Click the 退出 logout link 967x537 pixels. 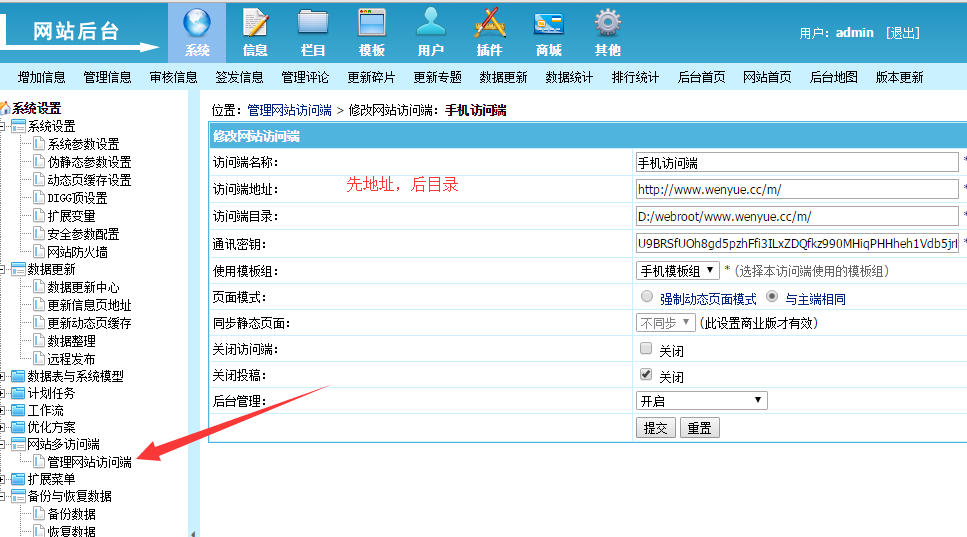pyautogui.click(x=902, y=33)
